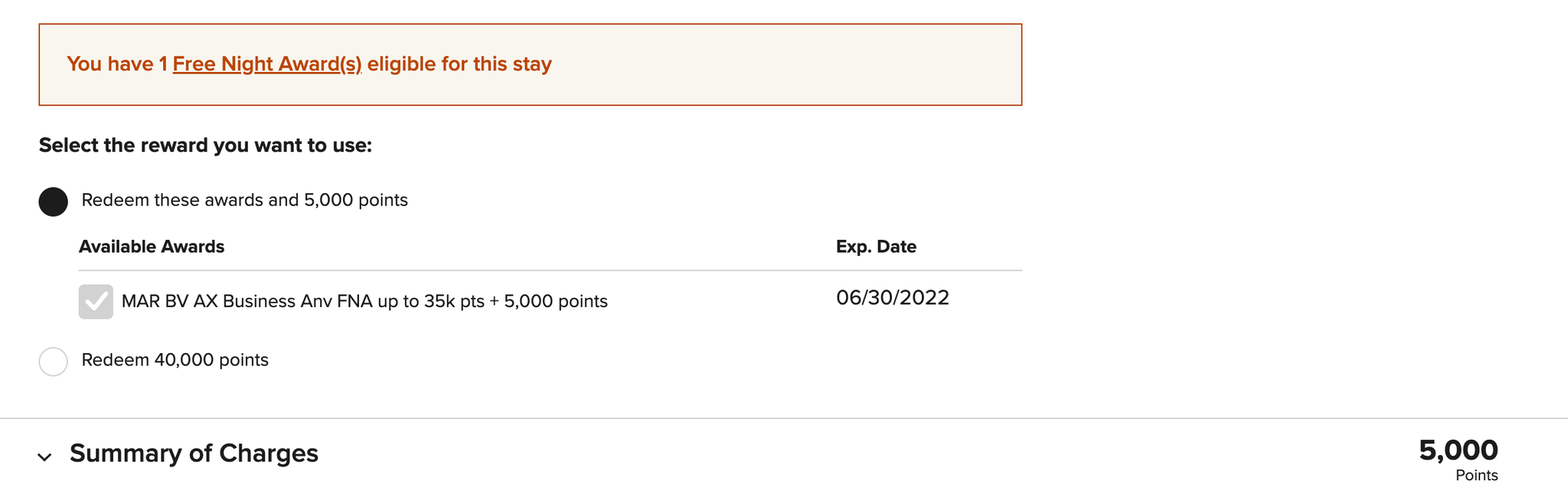Screen dimensions: 1568x501
Task: Click the Exp. Date column header
Action: [x=876, y=246]
